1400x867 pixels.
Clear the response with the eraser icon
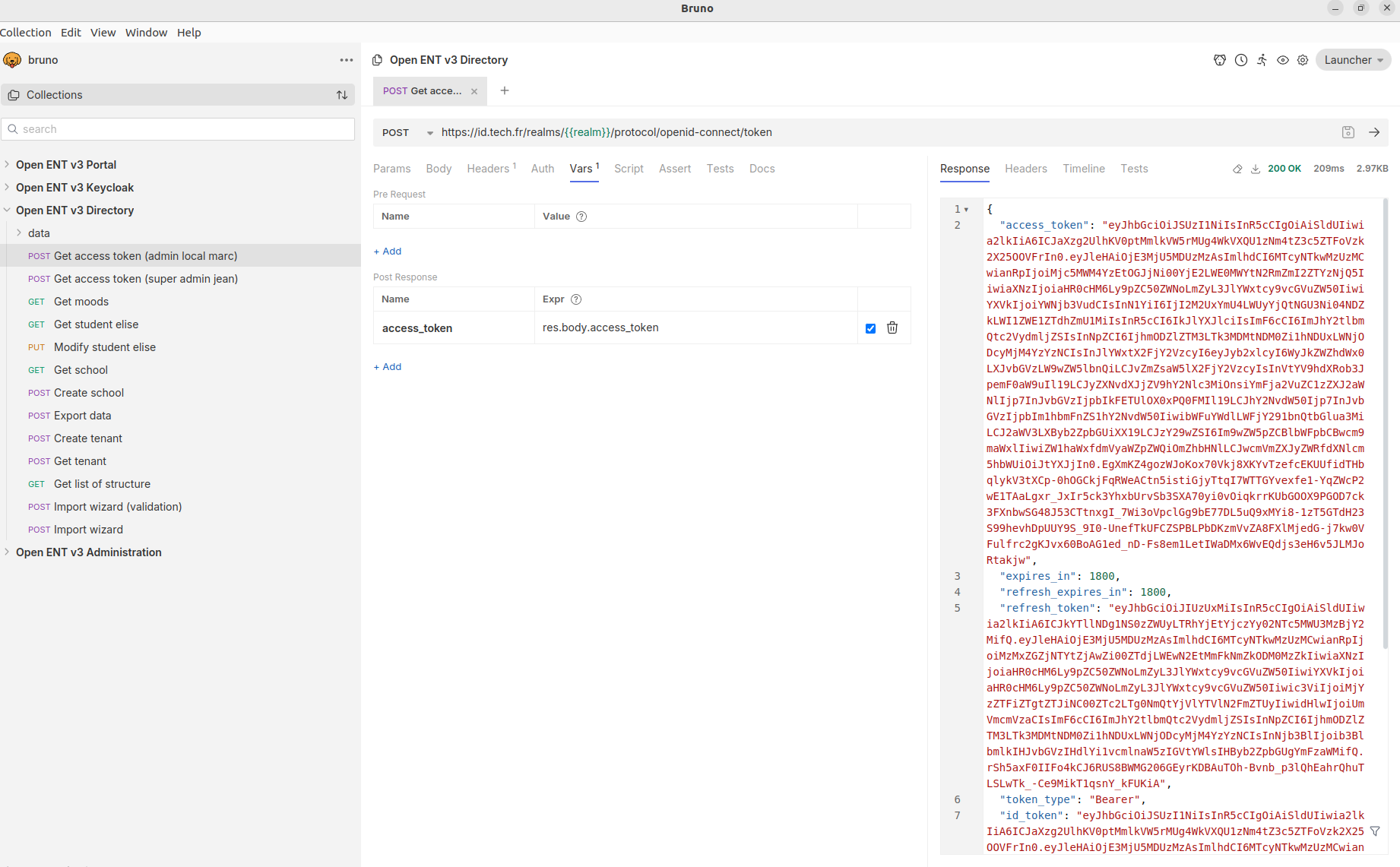1237,169
